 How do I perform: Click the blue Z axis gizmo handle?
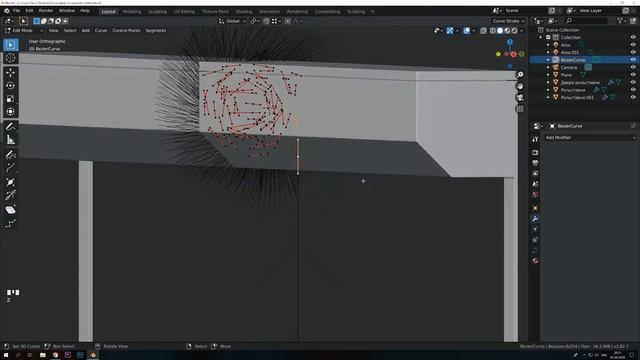[510, 42]
